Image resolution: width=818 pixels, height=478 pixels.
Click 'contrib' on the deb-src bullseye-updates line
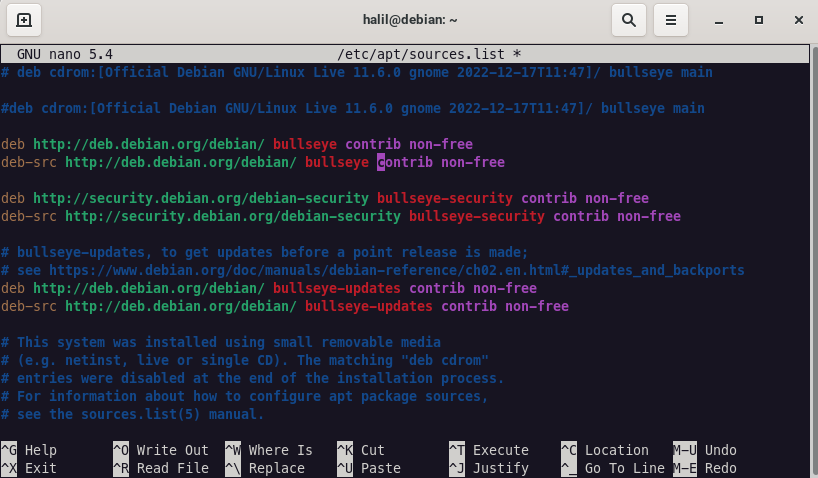coord(469,306)
